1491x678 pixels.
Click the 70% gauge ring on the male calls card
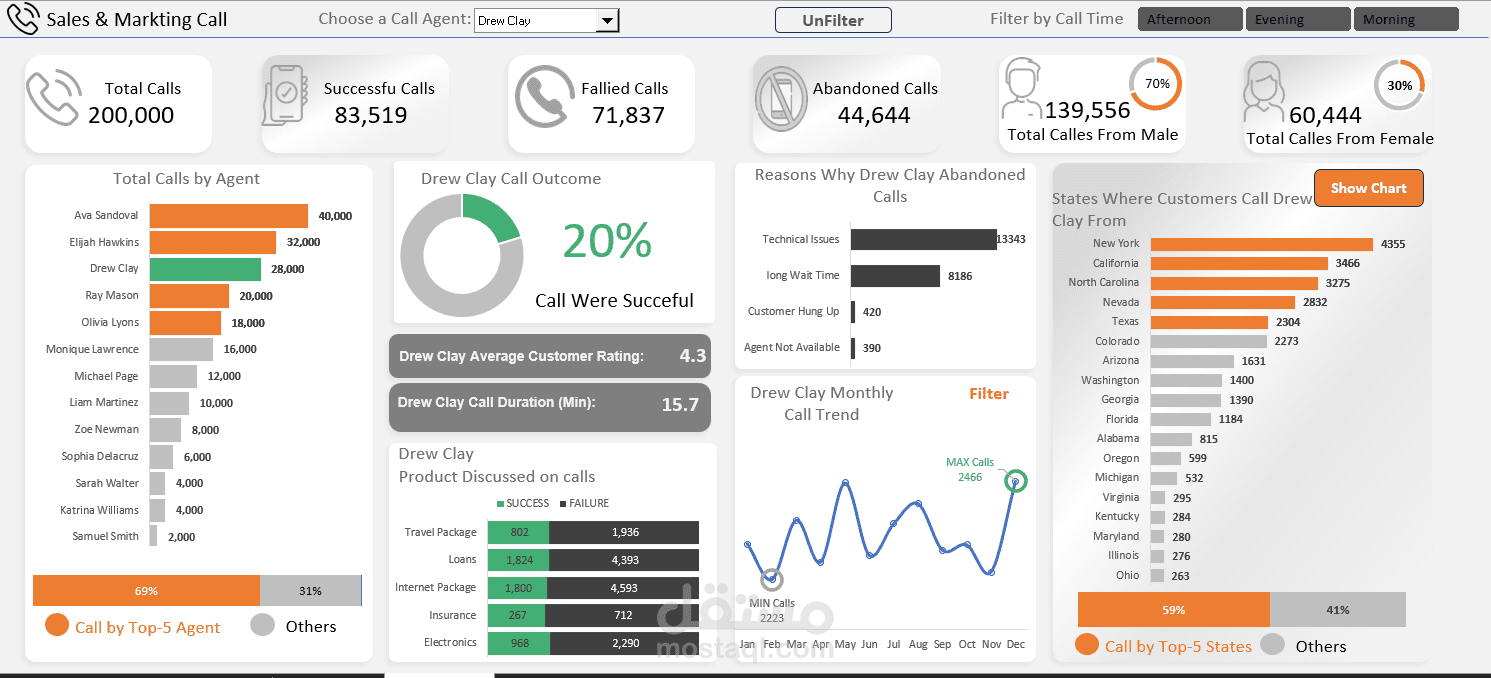(x=1154, y=86)
